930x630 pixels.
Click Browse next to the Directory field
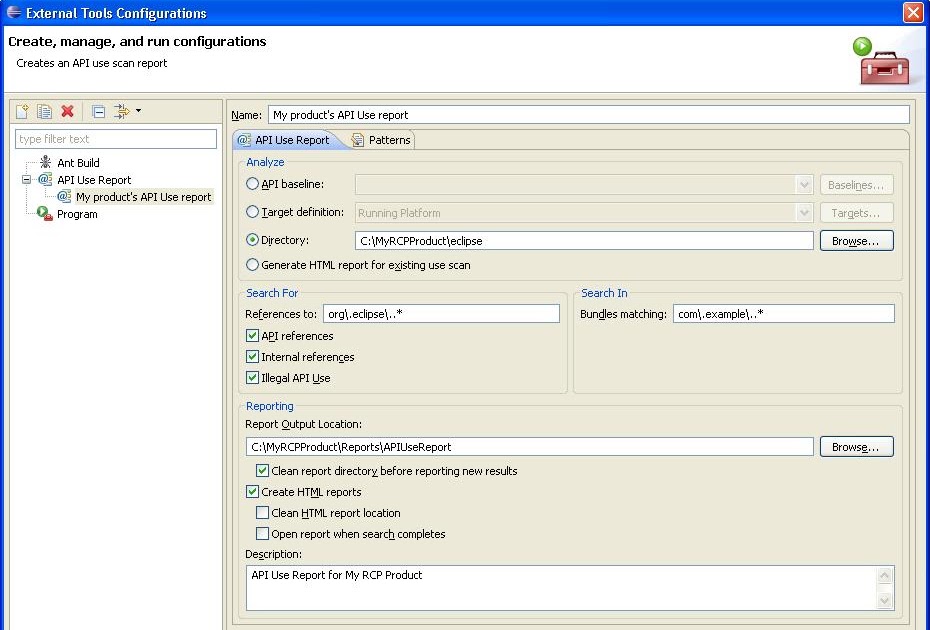tap(856, 240)
